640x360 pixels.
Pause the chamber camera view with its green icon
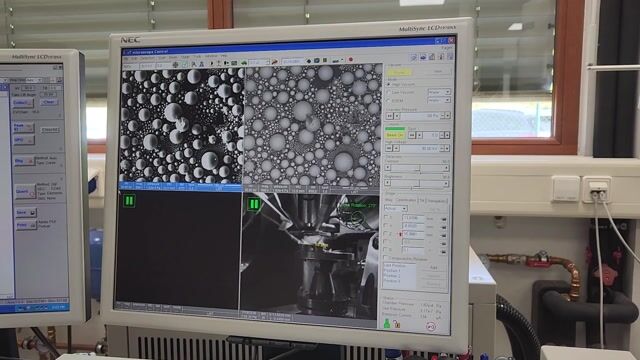[254, 203]
